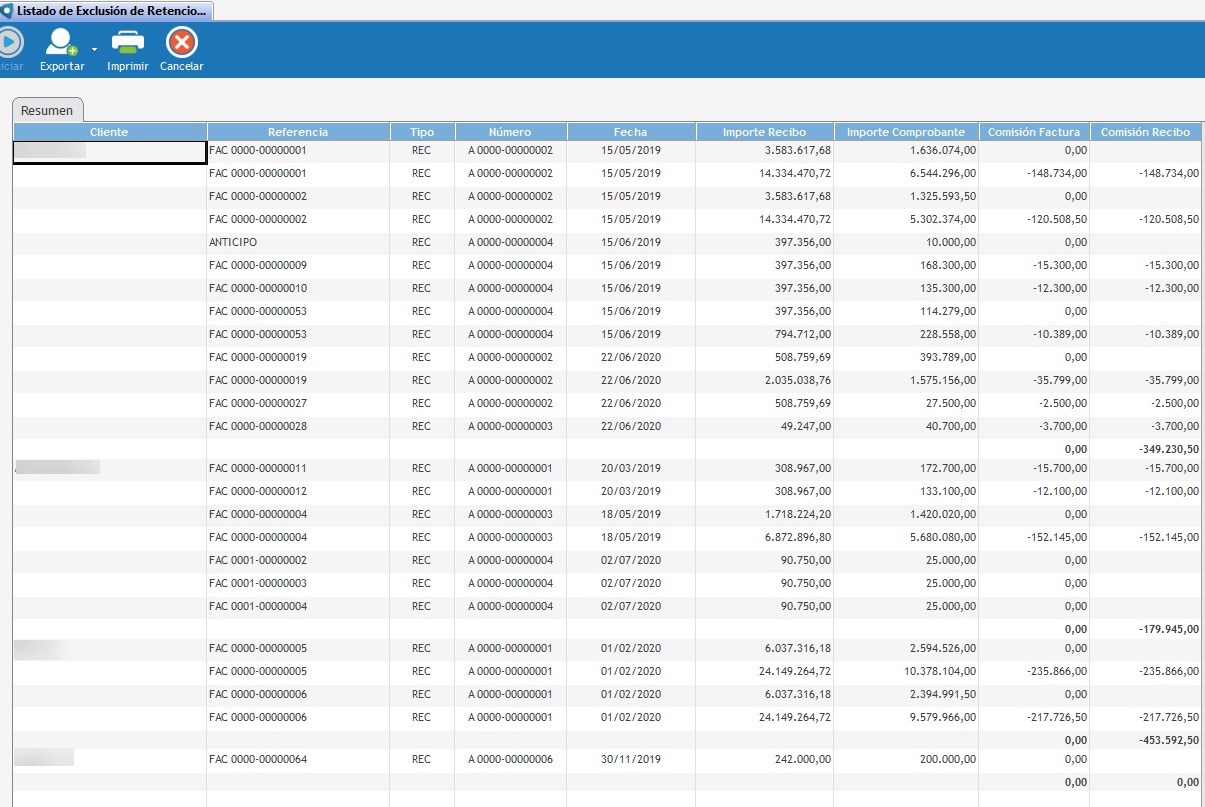This screenshot has width=1205, height=807.
Task: Click the Comisión Factura column header
Action: (1033, 132)
